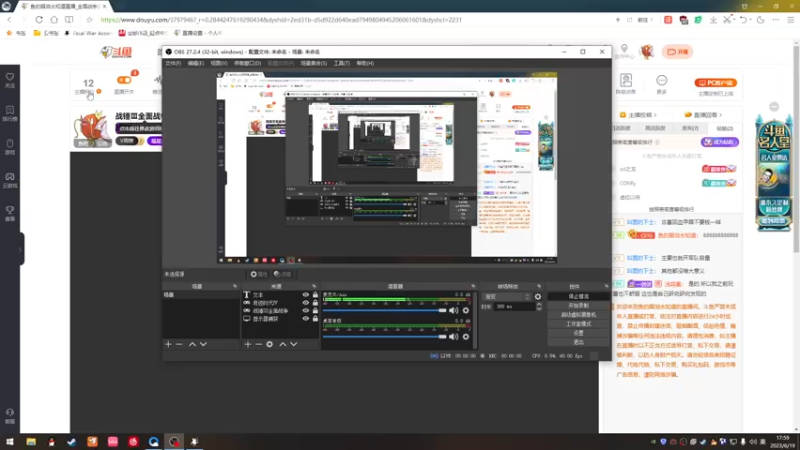800x450 pixels.
Task: Click the 设置 settings button in OBS Controls
Action: [x=578, y=333]
